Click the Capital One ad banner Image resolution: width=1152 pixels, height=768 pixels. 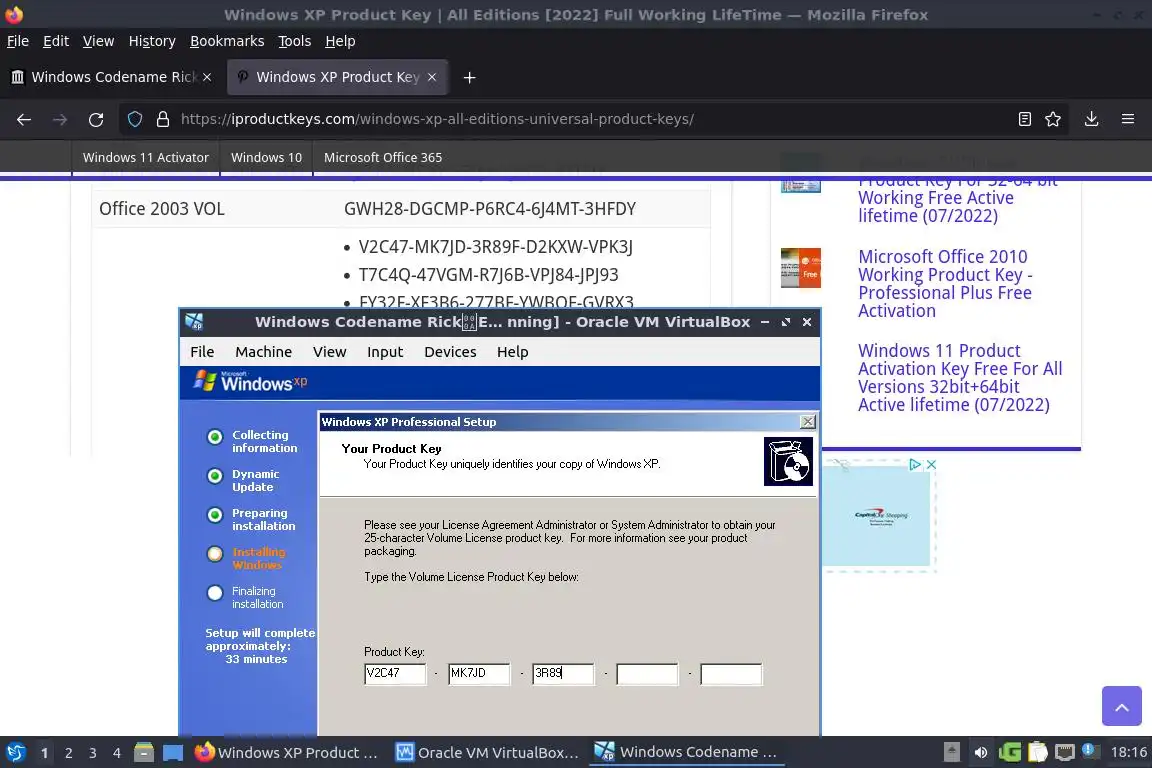tap(878, 515)
